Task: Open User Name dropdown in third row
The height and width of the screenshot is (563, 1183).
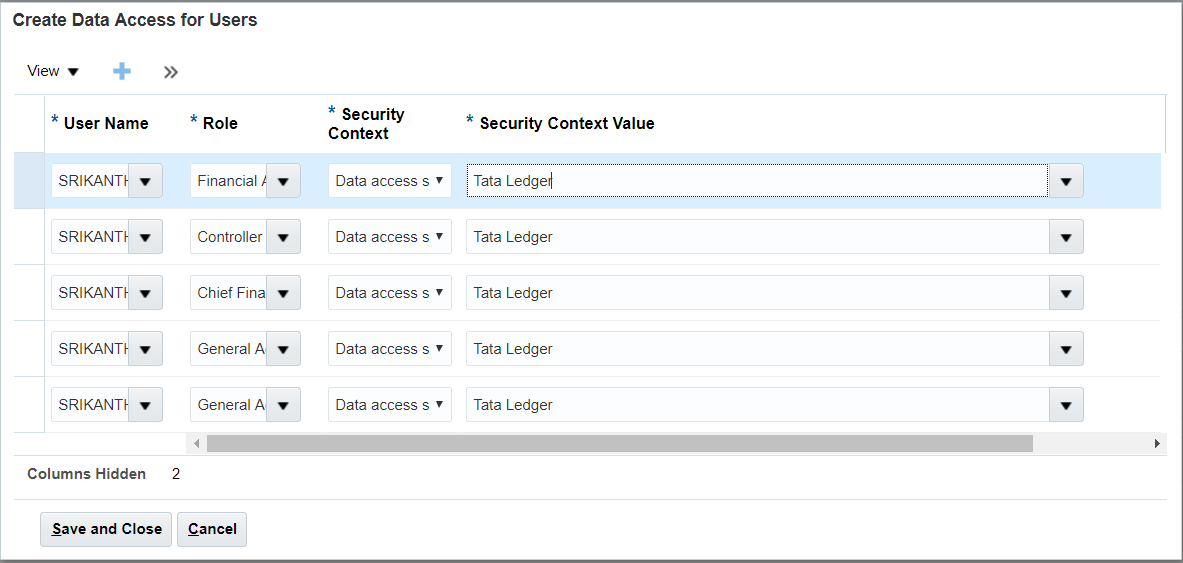Action: [x=145, y=293]
